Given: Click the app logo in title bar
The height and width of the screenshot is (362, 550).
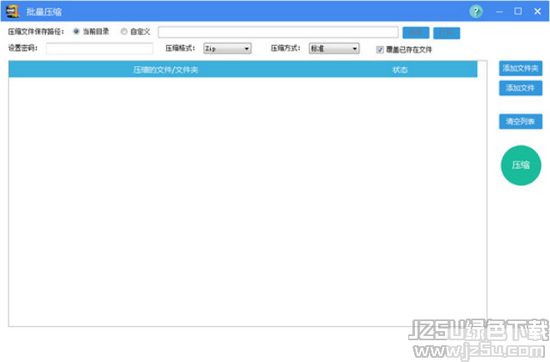Looking at the screenshot, I should (13, 11).
